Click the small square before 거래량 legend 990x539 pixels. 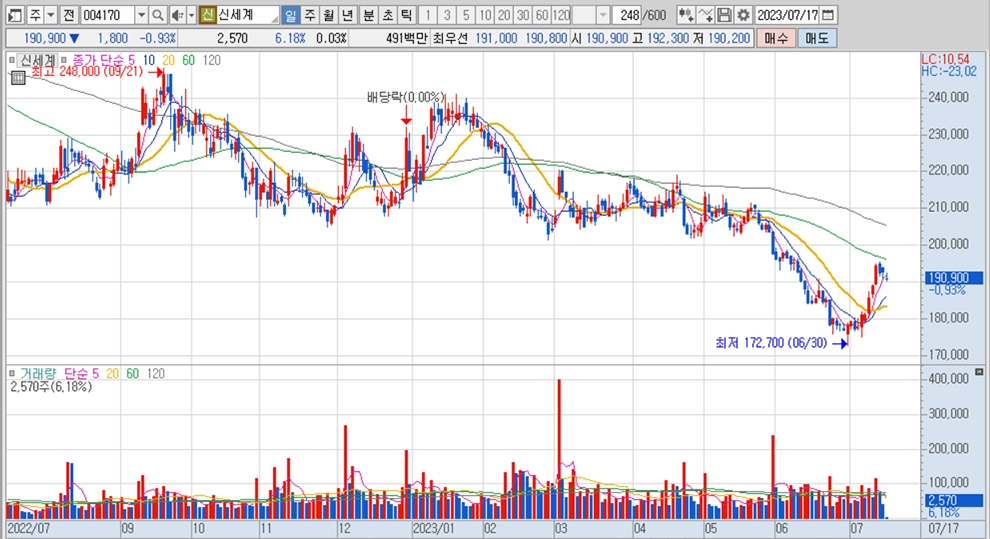coord(11,374)
